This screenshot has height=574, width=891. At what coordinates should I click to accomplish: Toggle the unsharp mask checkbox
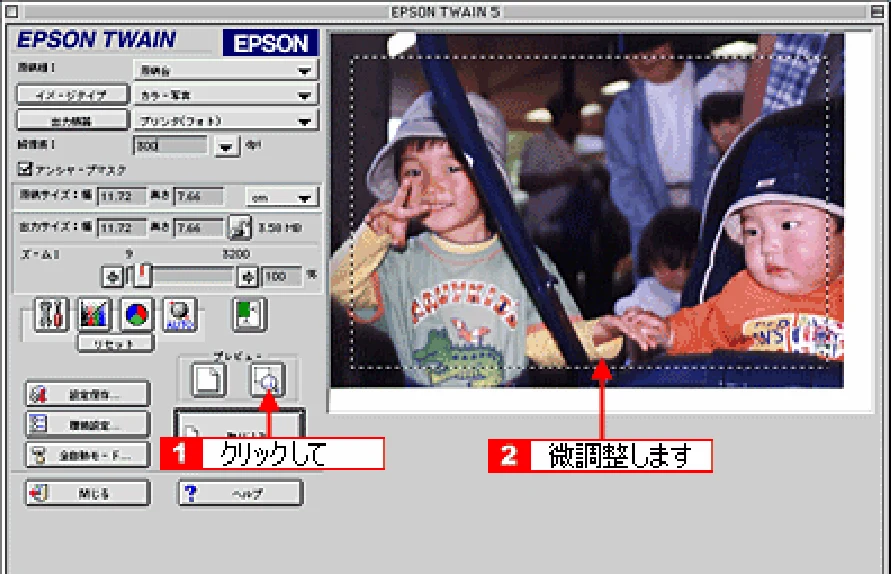(x=24, y=168)
